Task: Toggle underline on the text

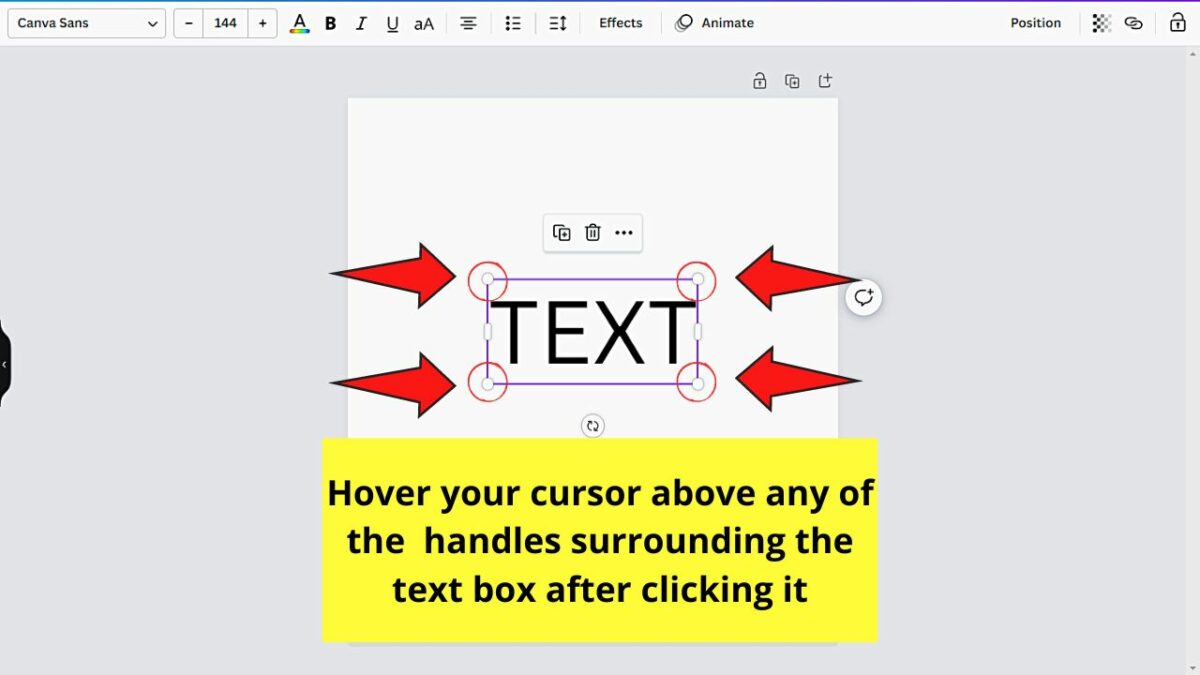Action: point(392,22)
